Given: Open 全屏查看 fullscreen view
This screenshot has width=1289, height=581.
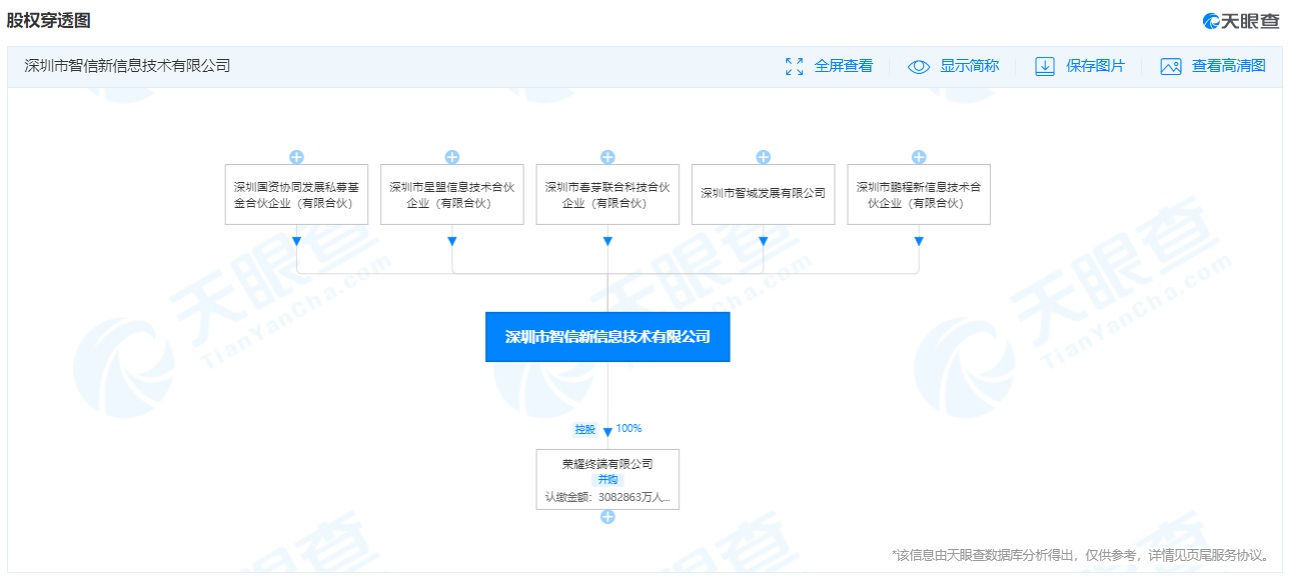Looking at the screenshot, I should tap(843, 66).
